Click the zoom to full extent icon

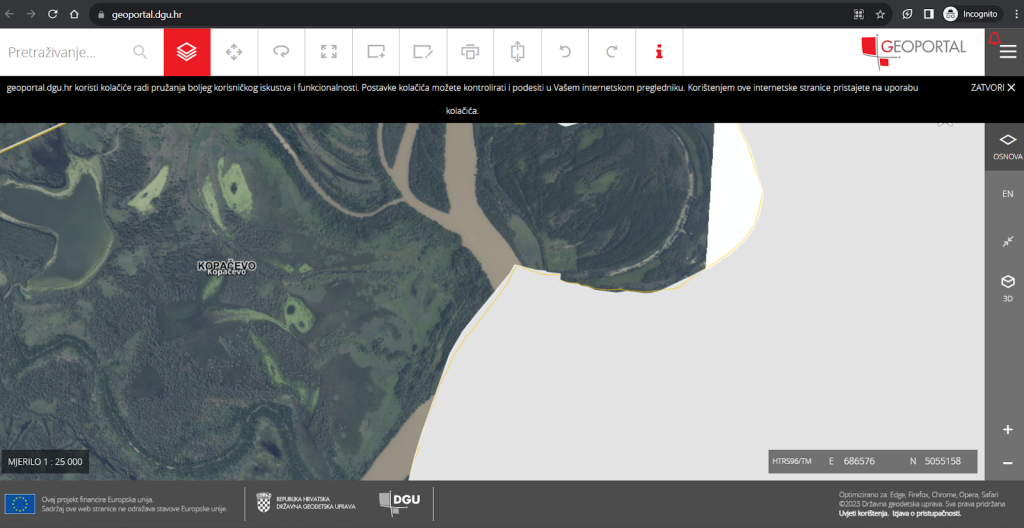pos(328,52)
